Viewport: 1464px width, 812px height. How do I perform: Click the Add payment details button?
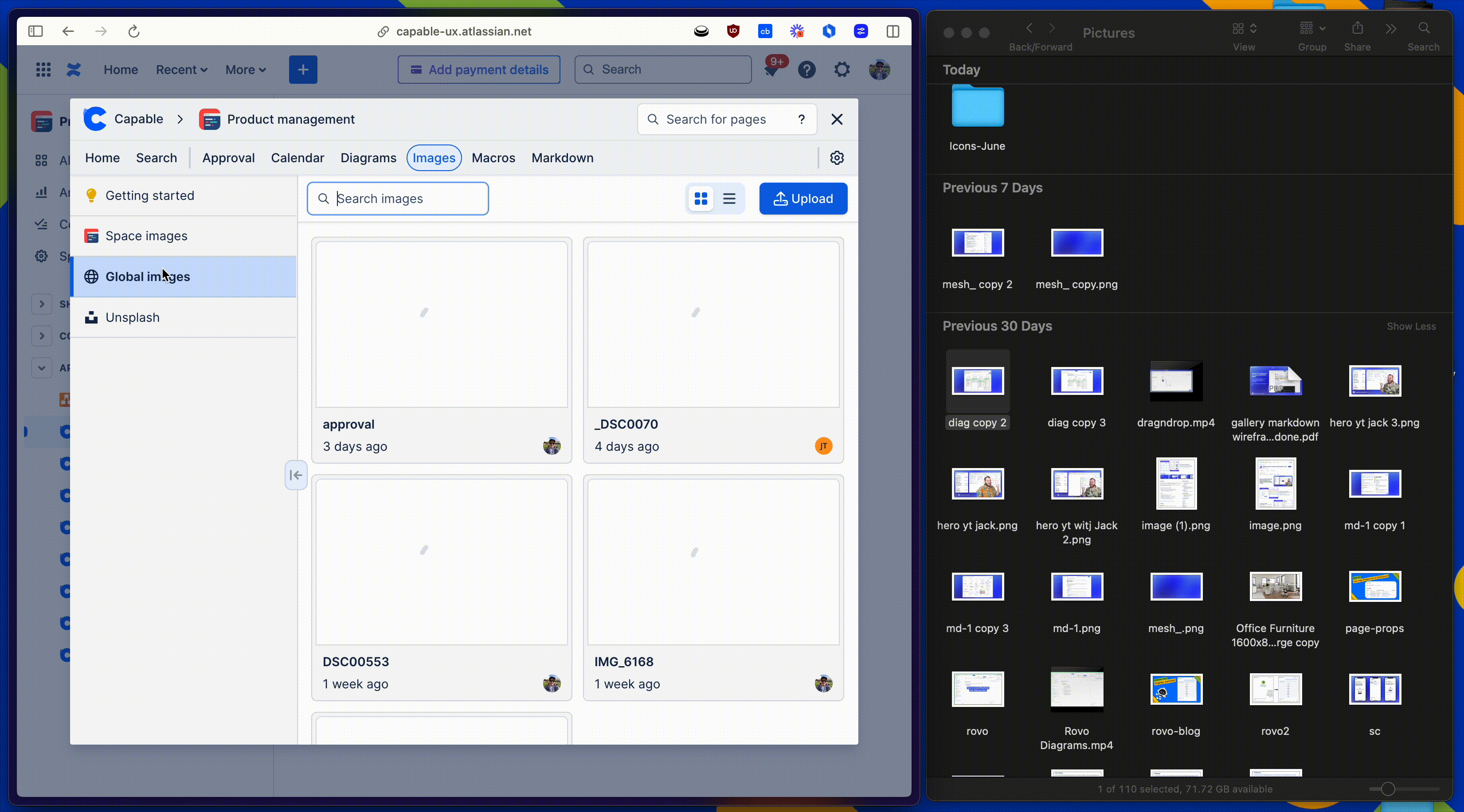(479, 69)
